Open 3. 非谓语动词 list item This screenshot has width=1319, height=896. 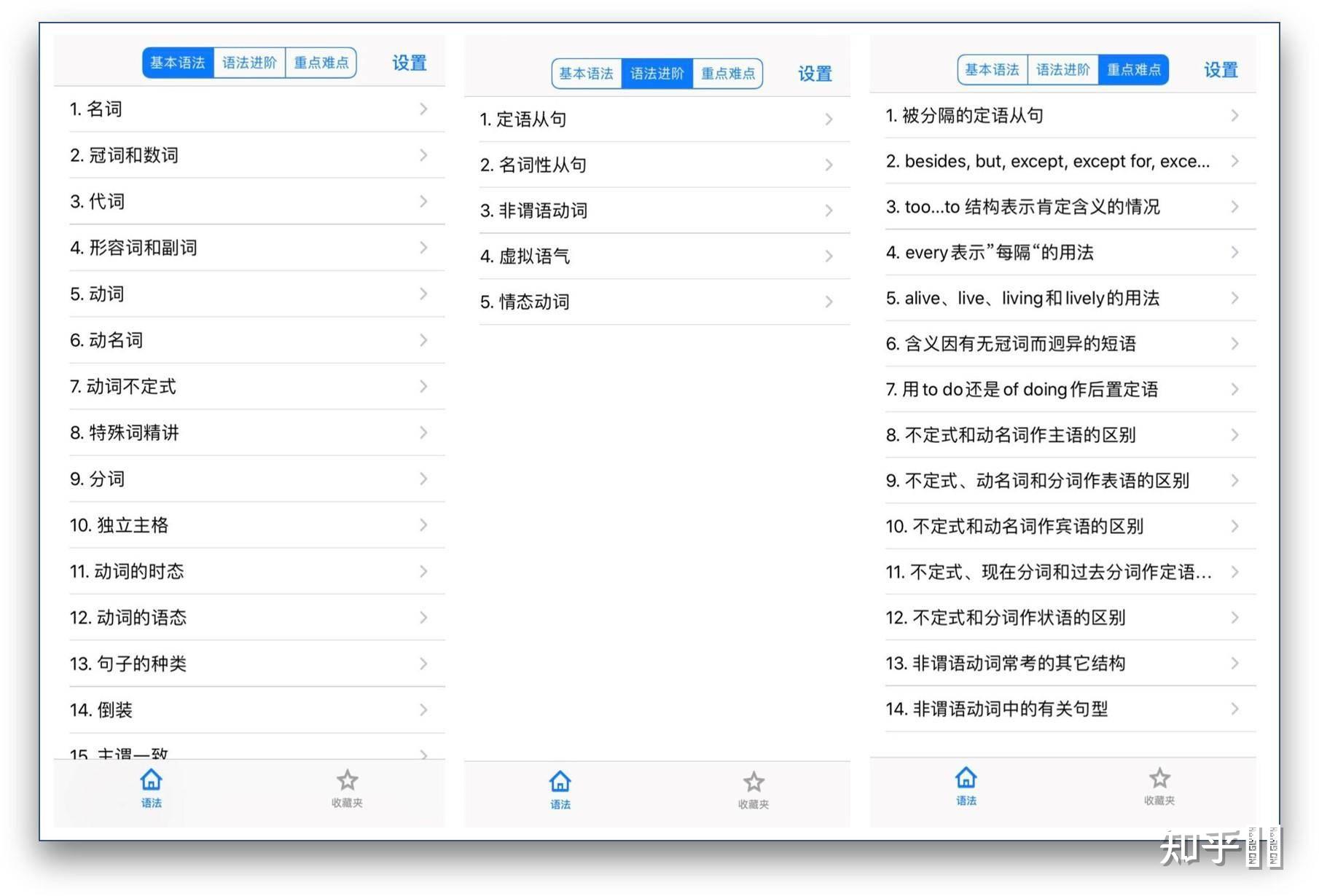pos(657,211)
